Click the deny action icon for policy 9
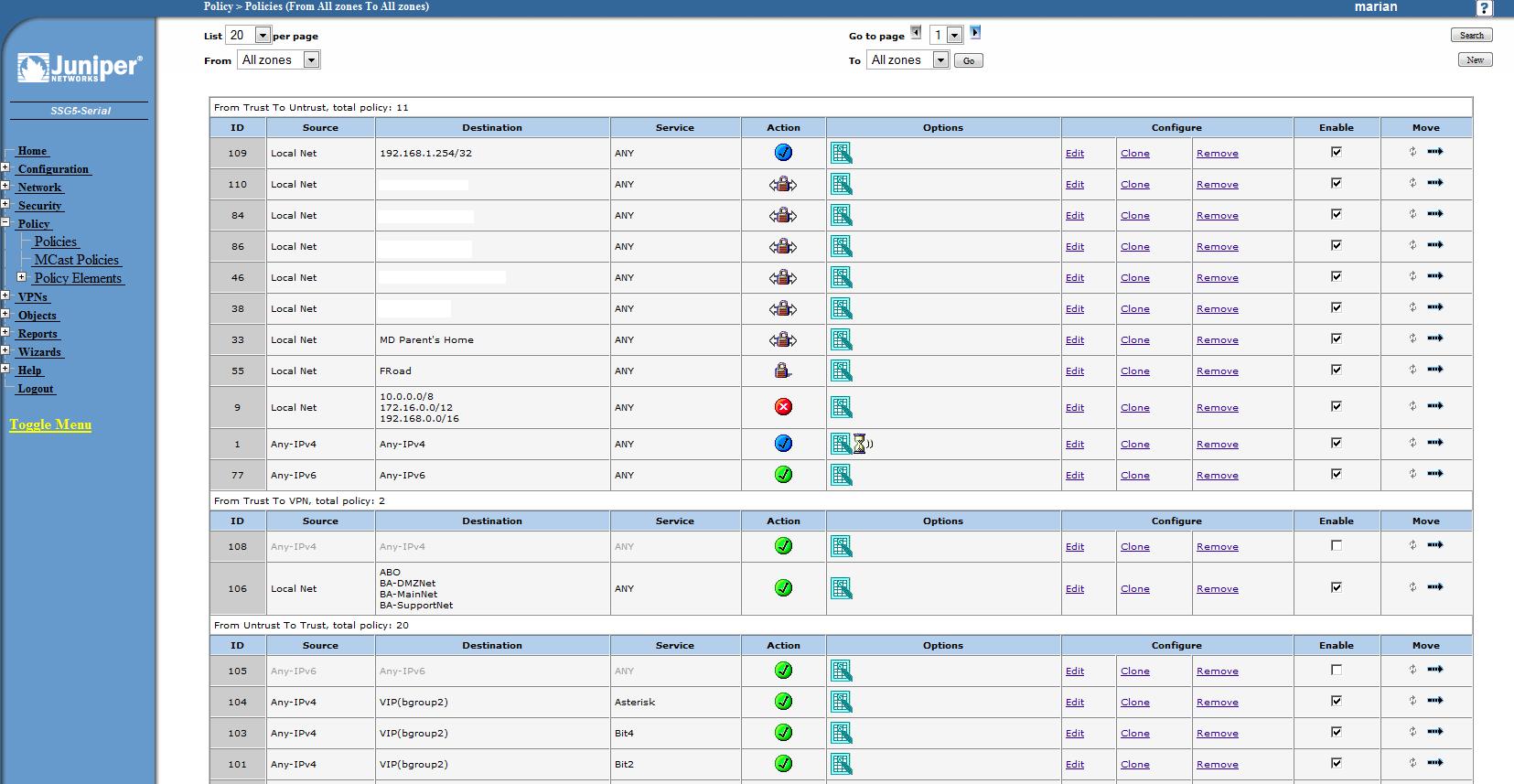The width and height of the screenshot is (1514, 784). tap(783, 407)
